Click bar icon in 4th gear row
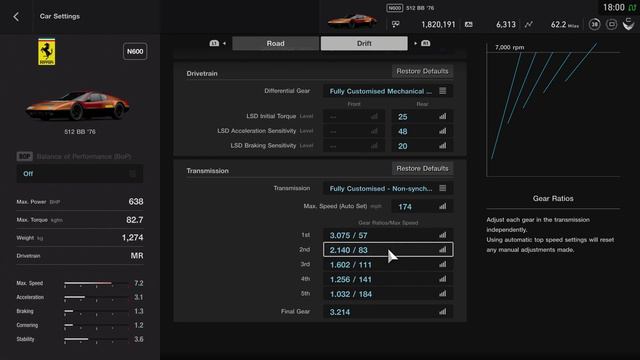Viewport: 640px width, 360px height. 442,279
